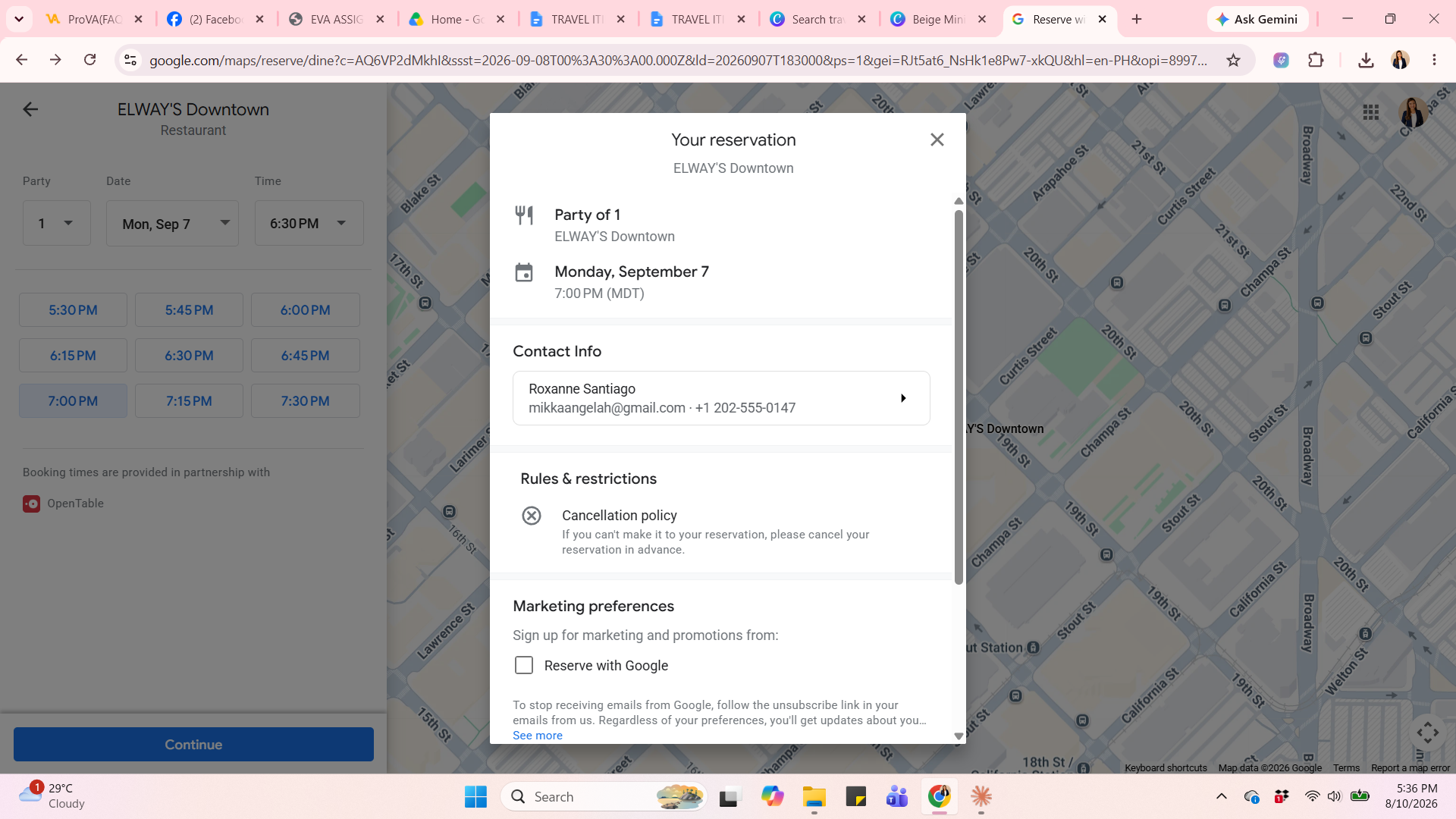Click the taskbar Search box
Image resolution: width=1456 pixels, height=819 pixels.
(604, 797)
